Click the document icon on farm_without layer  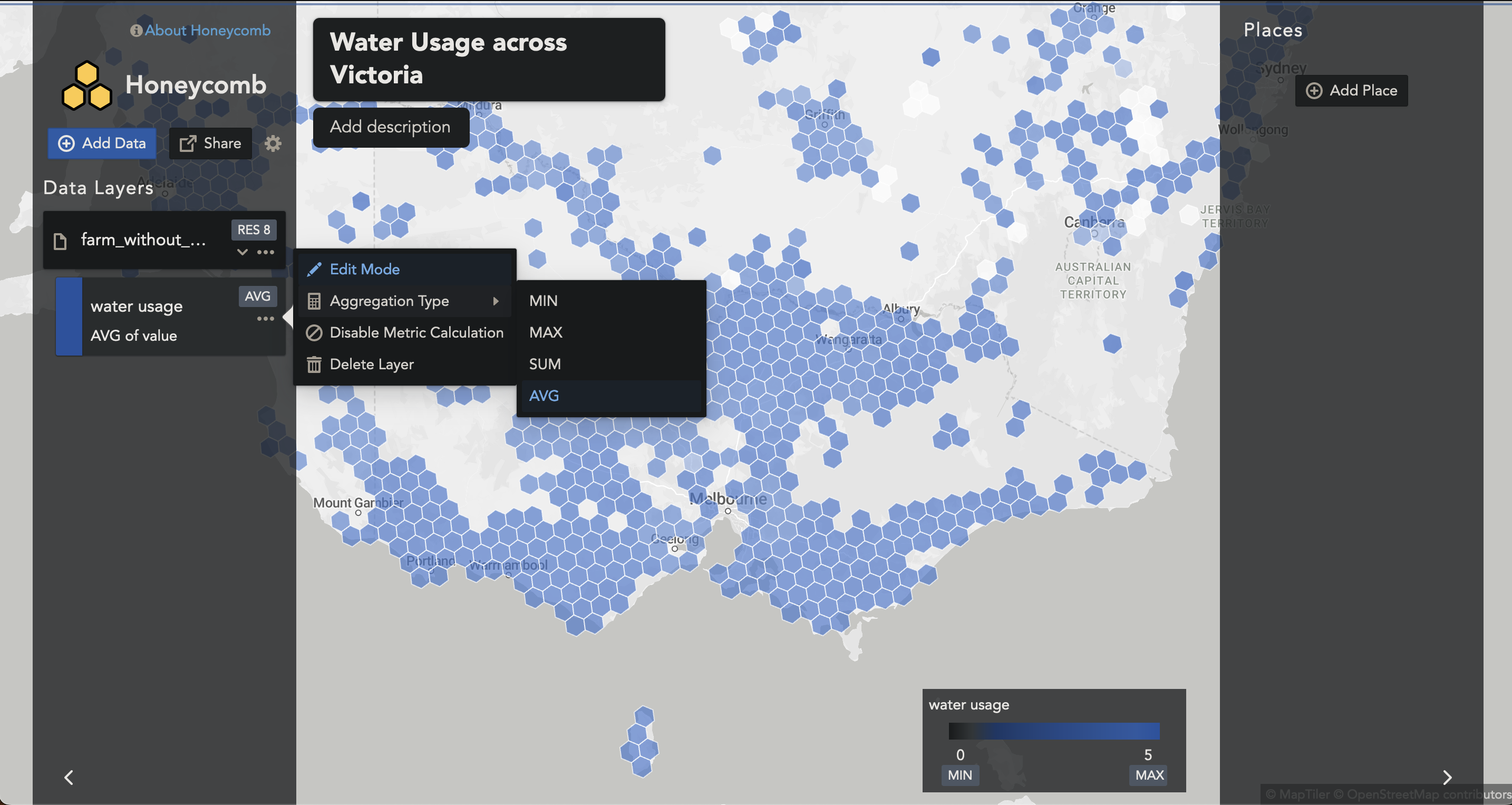coord(61,239)
